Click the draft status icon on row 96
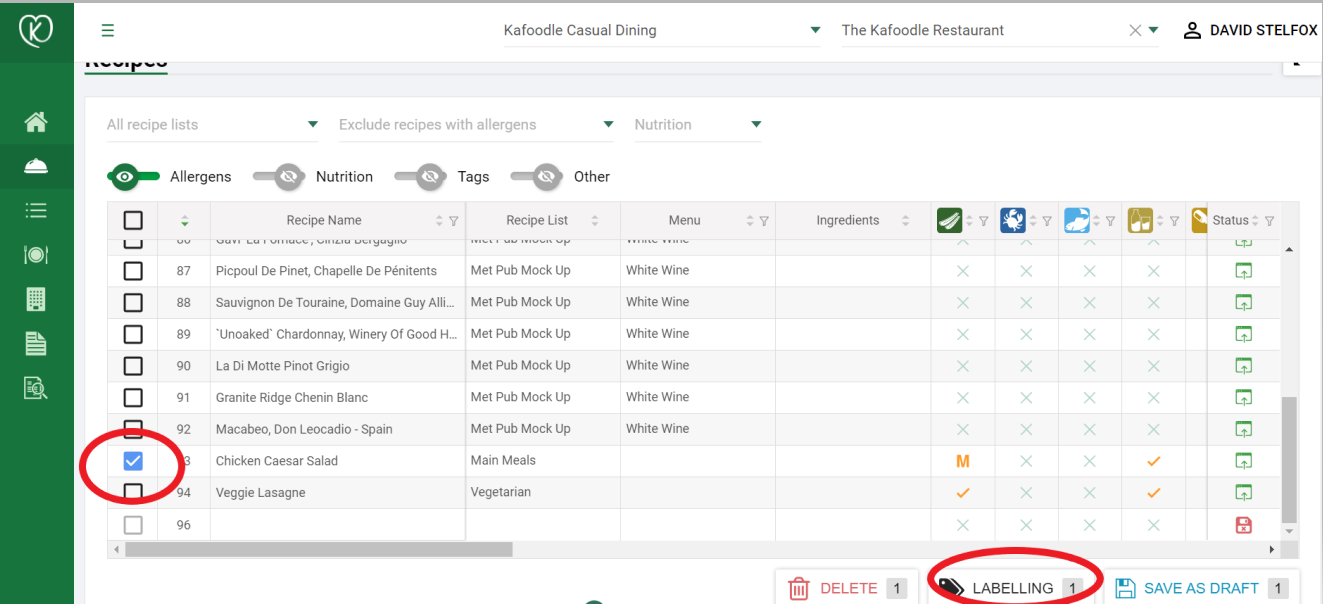This screenshot has height=604, width=1323. 1244,525
